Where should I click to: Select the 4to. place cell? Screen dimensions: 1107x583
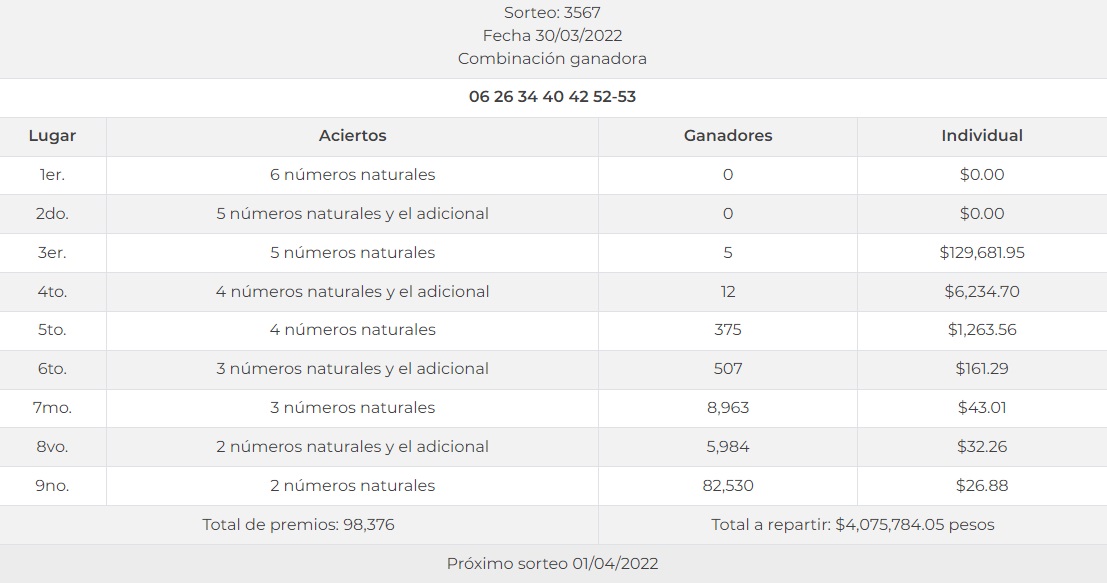(52, 292)
